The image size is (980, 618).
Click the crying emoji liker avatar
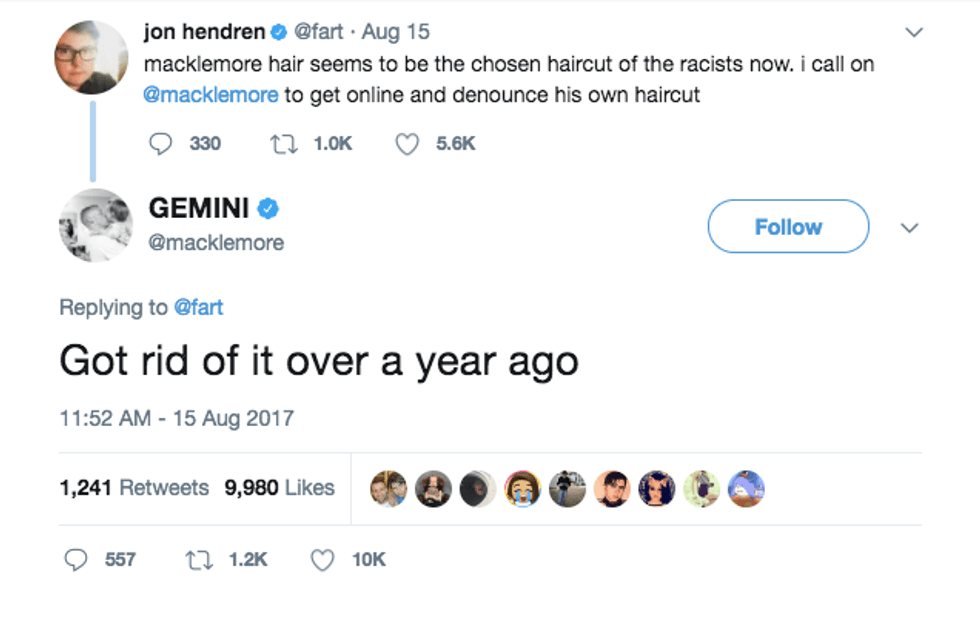point(524,488)
